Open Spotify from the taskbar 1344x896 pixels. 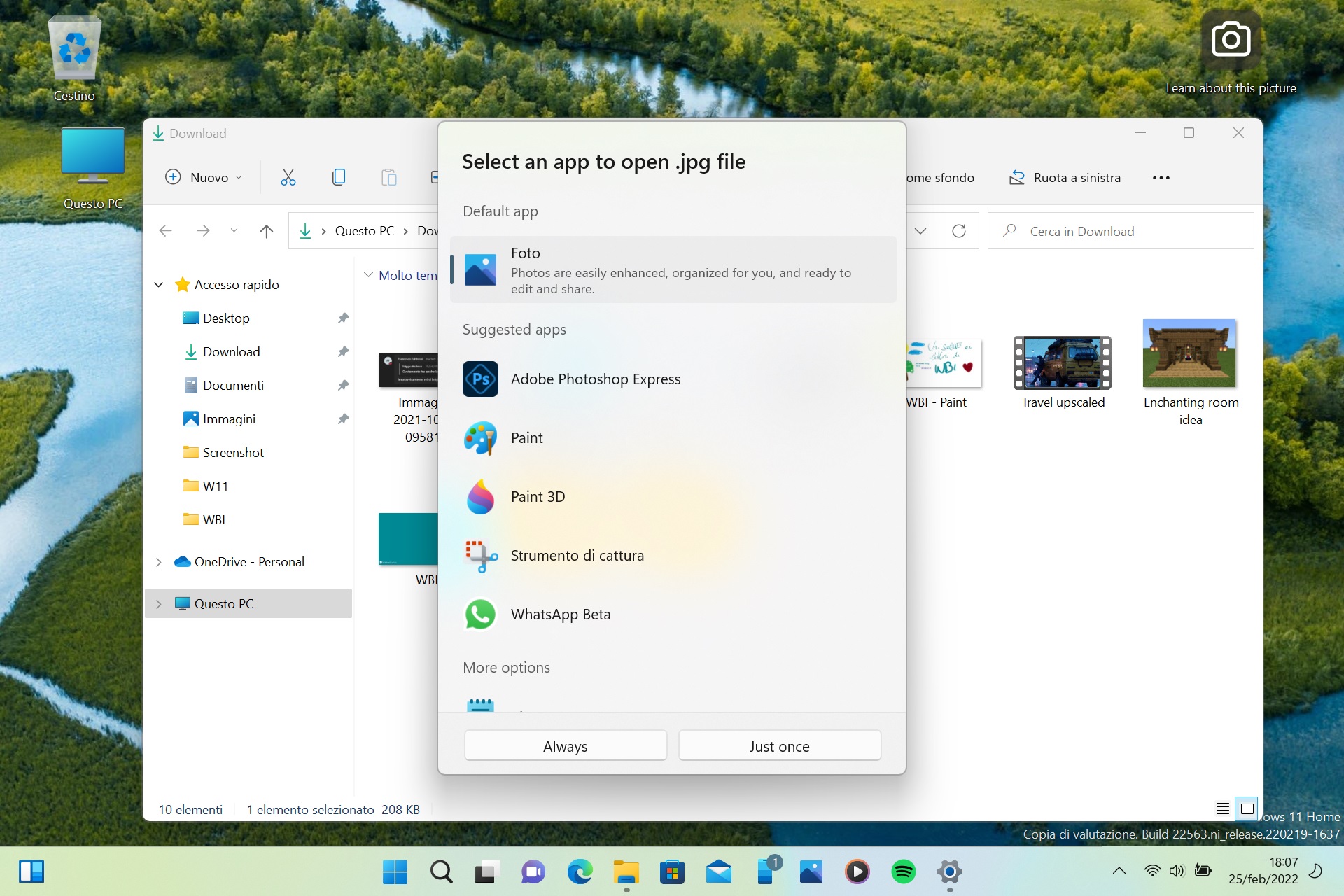tap(903, 871)
